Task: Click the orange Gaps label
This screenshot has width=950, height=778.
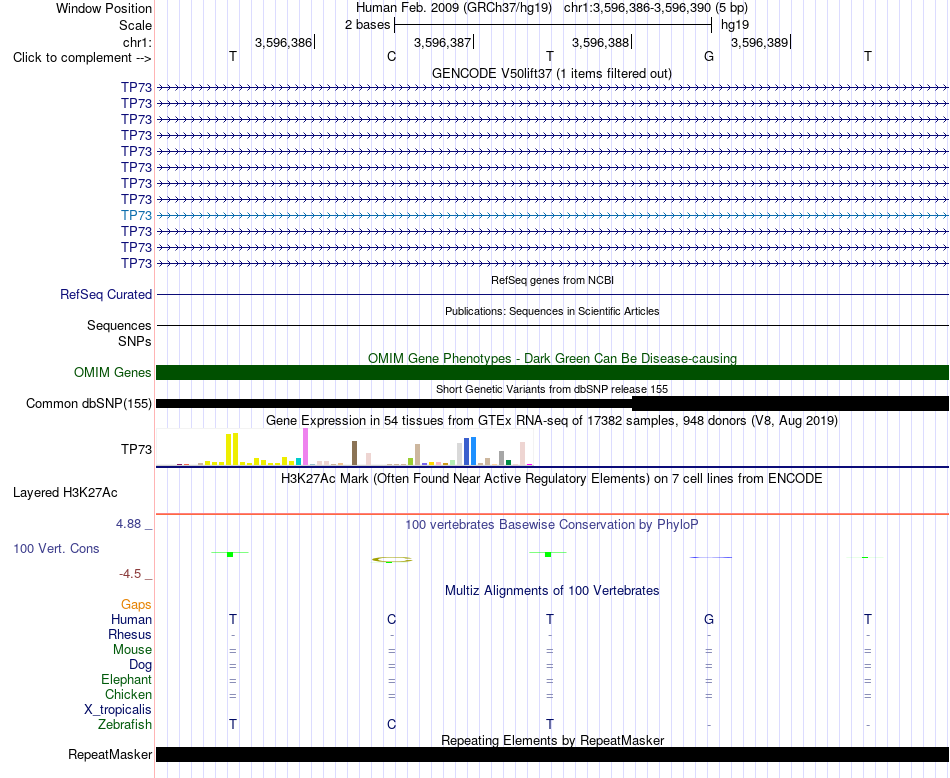Action: [136, 605]
